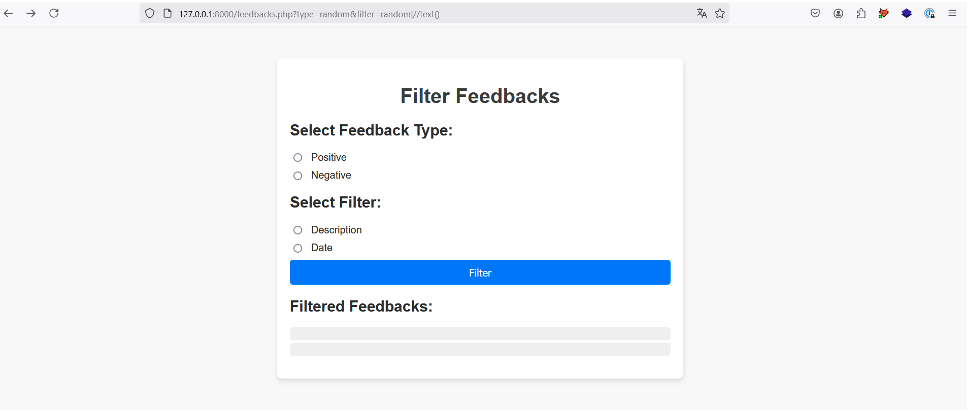Screen dimensions: 971x413
Task: Click the dark blue diamond extension icon
Action: (906, 13)
